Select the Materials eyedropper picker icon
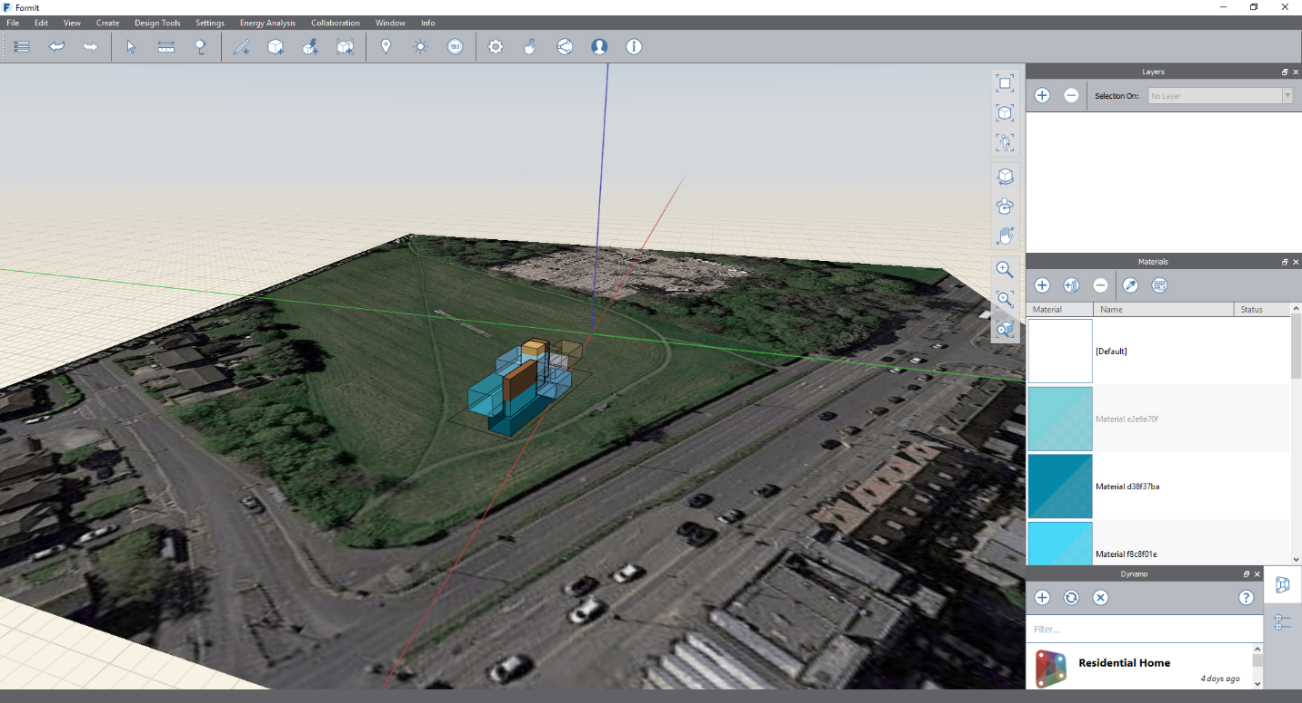 (1129, 285)
